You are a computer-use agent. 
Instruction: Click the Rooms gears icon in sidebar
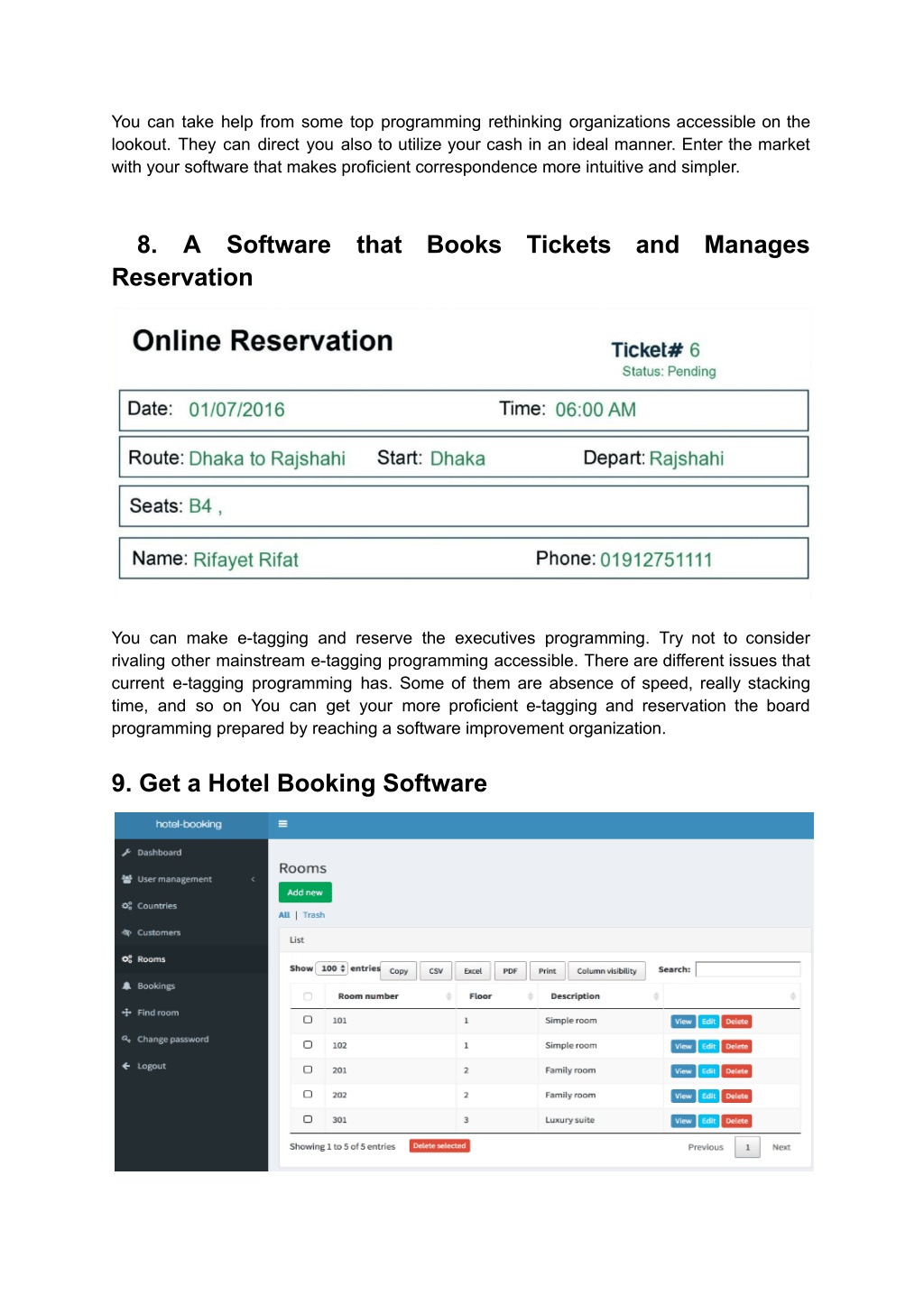126,959
